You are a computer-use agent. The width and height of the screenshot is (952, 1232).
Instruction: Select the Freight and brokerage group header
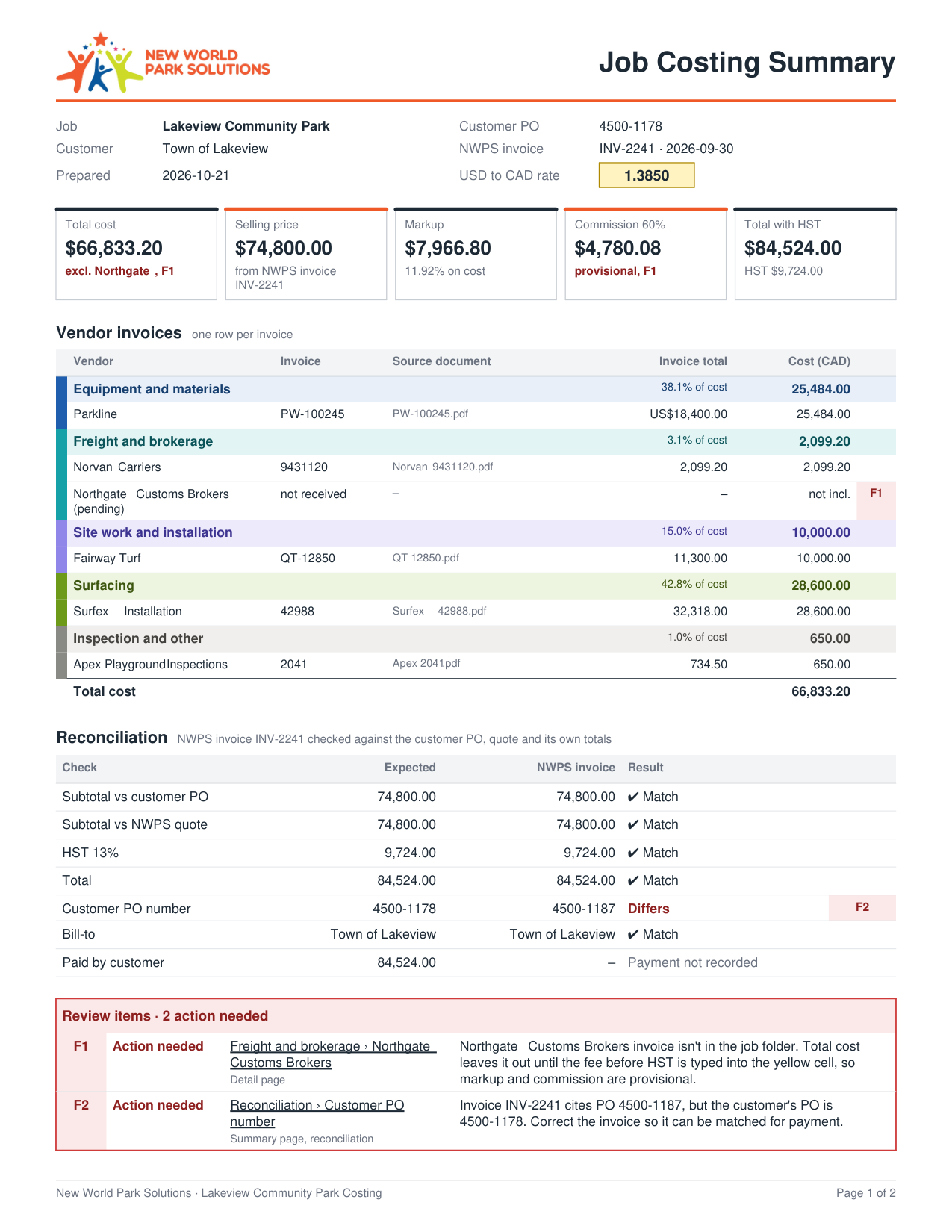click(x=476, y=441)
